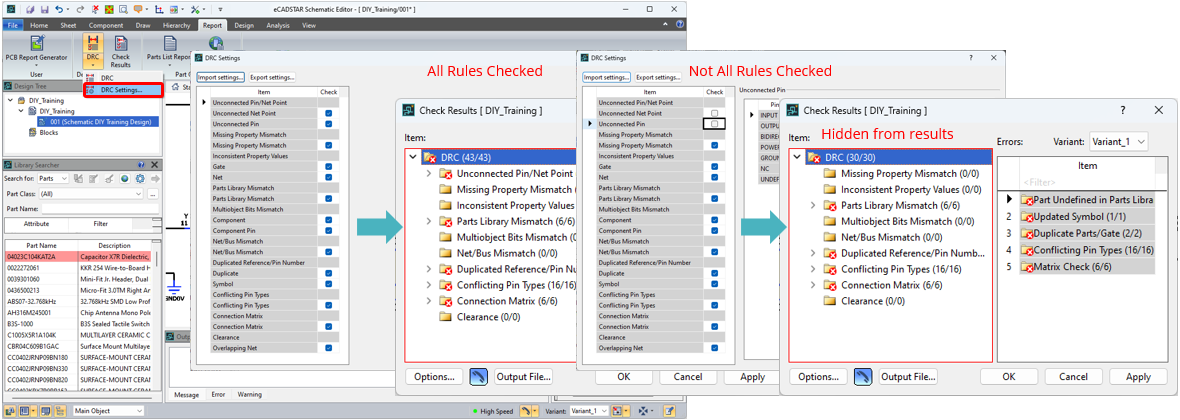Open the Search for Parts dropdown

pos(53,178)
